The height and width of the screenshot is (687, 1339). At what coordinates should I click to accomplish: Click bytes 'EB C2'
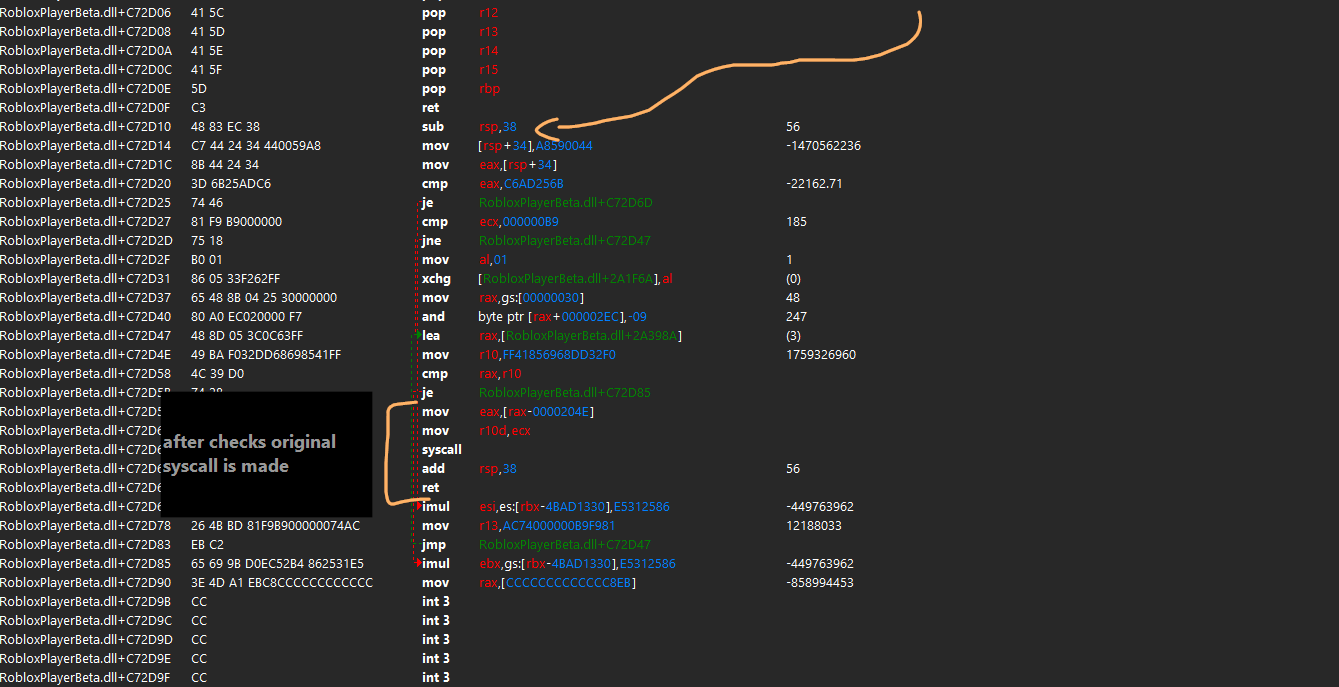(x=208, y=545)
